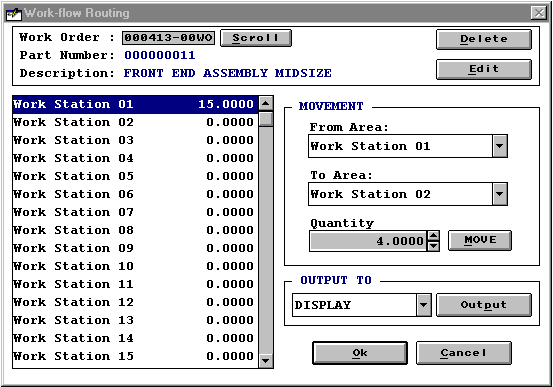Click the list scrollbar up arrow
The height and width of the screenshot is (387, 553).
pyautogui.click(x=266, y=103)
